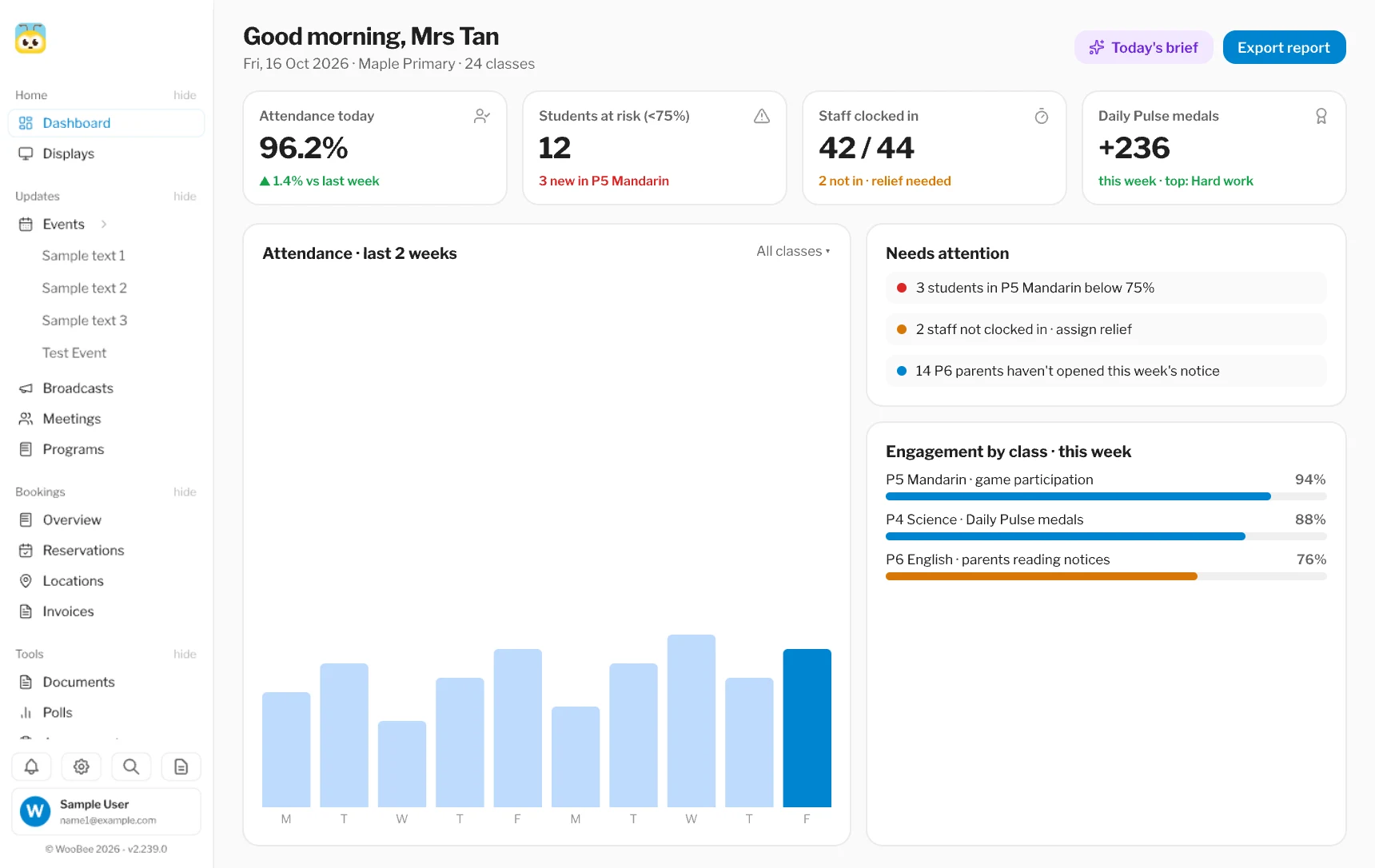The width and height of the screenshot is (1375, 868).
Task: Click the warning triangle on Students at risk
Action: click(762, 116)
